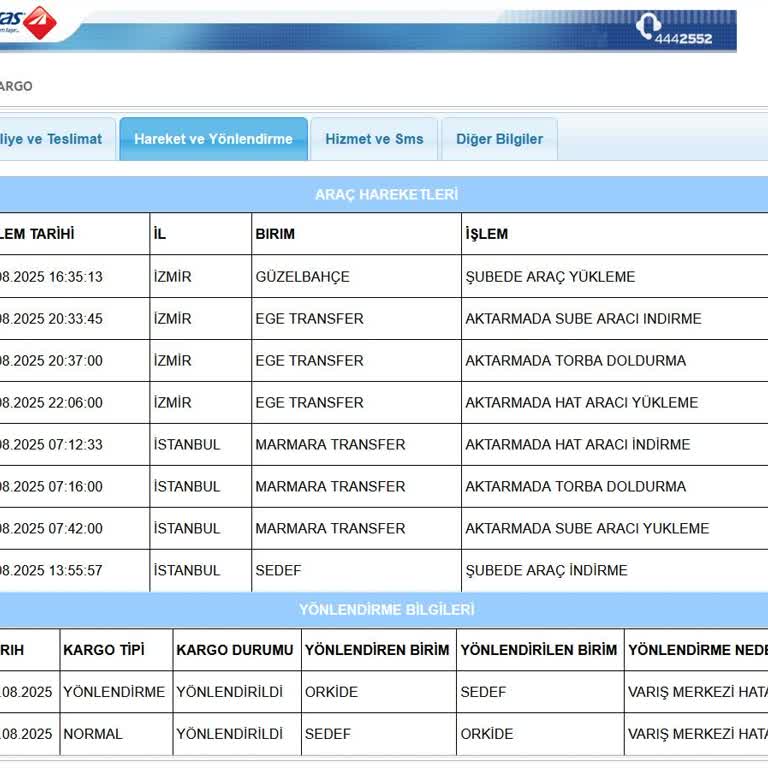Open the Diğer Bilgiler tab

[x=500, y=139]
